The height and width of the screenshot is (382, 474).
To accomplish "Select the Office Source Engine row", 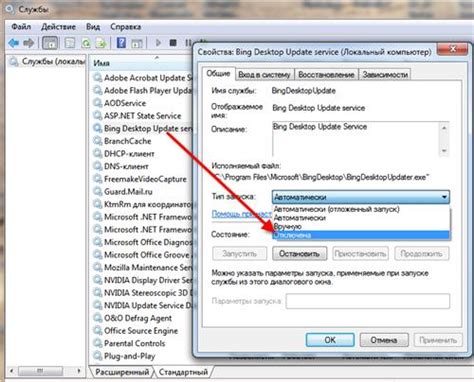I will coord(136,331).
